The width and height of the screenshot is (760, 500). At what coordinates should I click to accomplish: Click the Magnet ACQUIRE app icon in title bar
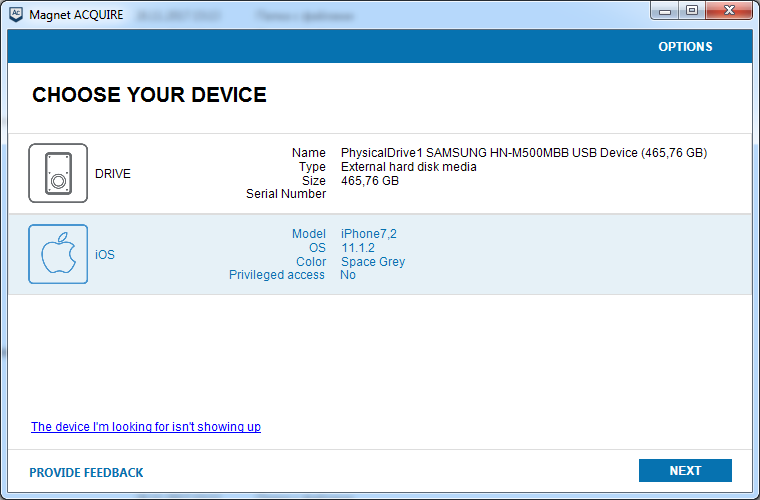(x=16, y=14)
